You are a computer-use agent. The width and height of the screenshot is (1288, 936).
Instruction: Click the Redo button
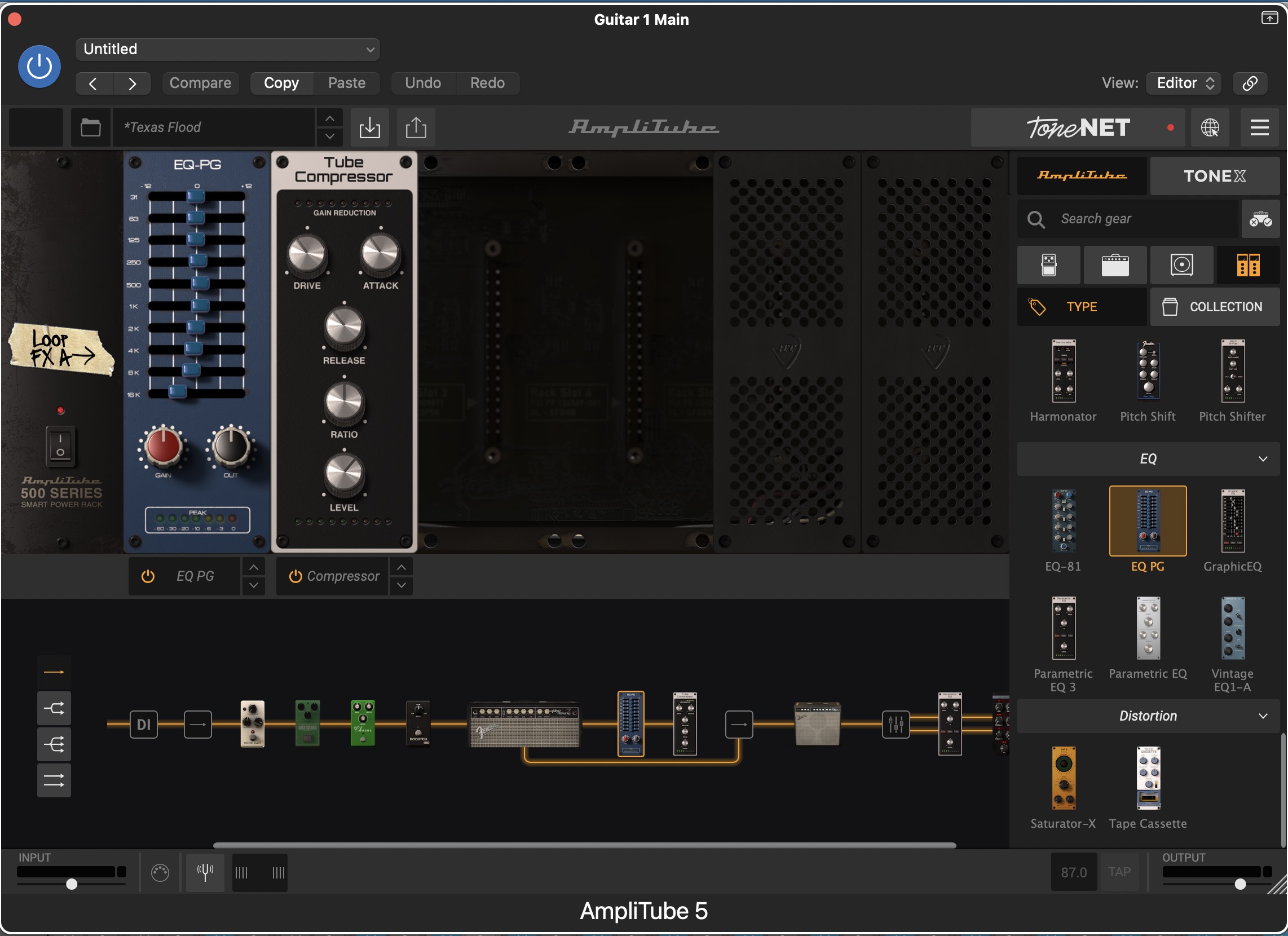(487, 83)
